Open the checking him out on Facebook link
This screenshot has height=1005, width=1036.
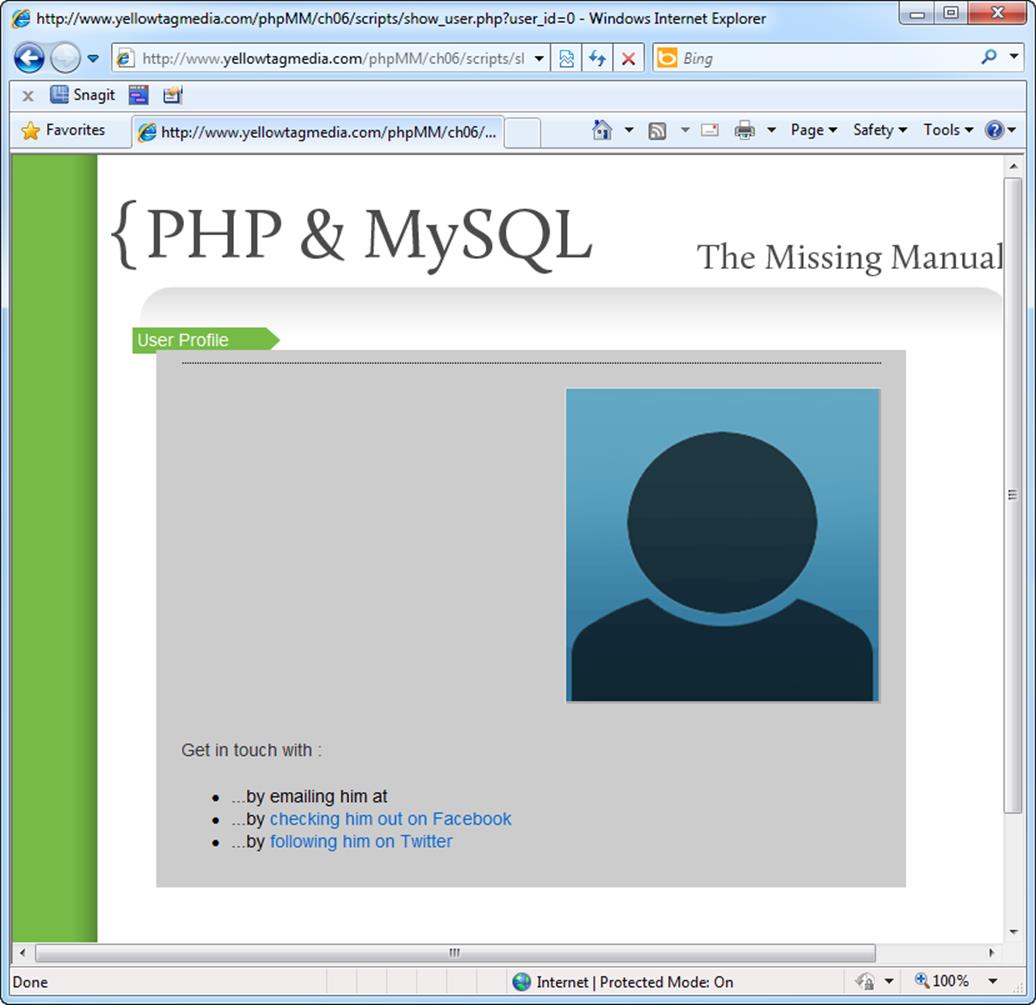(390, 819)
